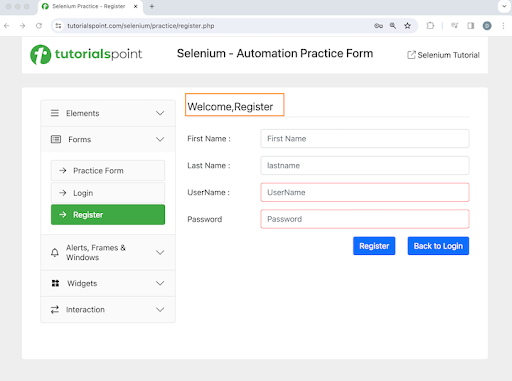Click the tab search dropdown arrow
512x381 pixels.
coord(504,6)
